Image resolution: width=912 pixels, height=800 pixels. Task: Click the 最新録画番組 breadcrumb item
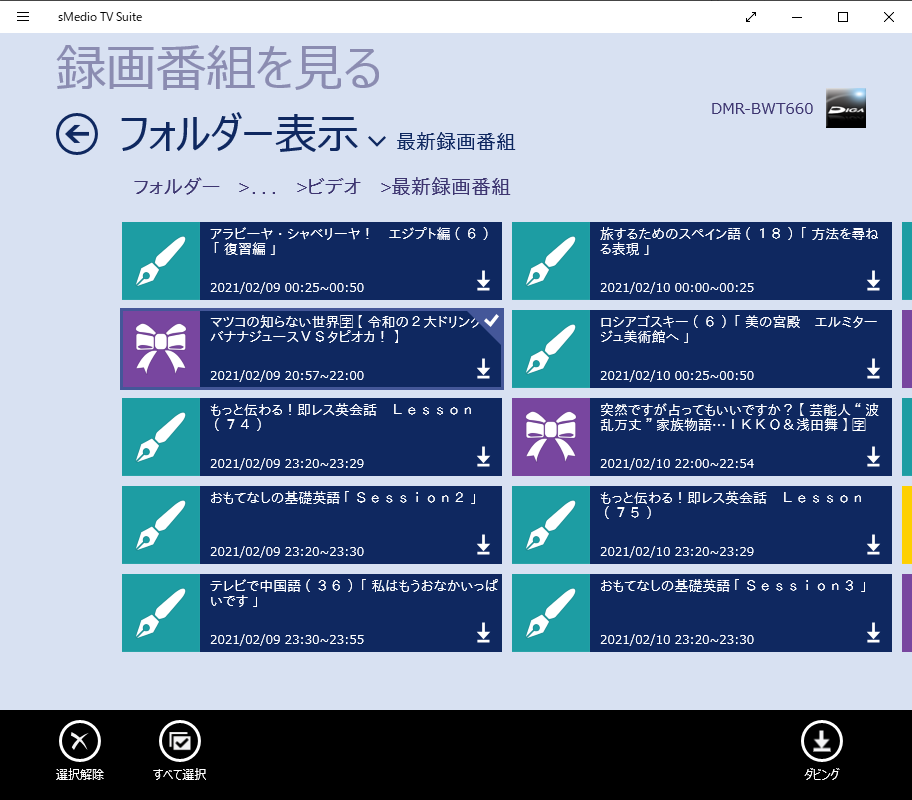coord(445,187)
